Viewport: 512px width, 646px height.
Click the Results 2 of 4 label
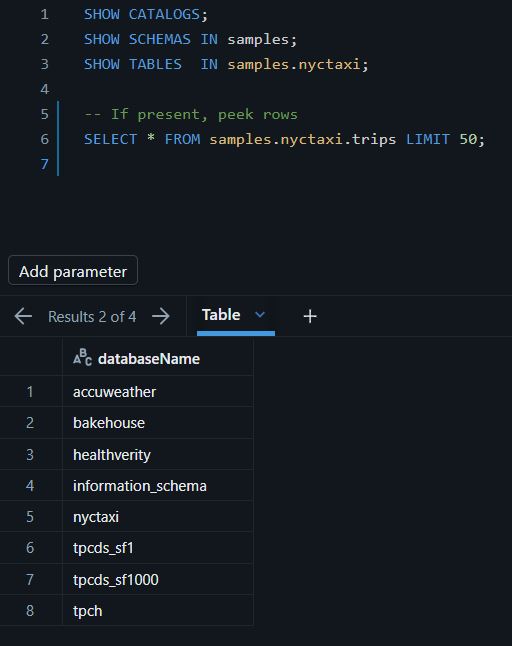[92, 316]
